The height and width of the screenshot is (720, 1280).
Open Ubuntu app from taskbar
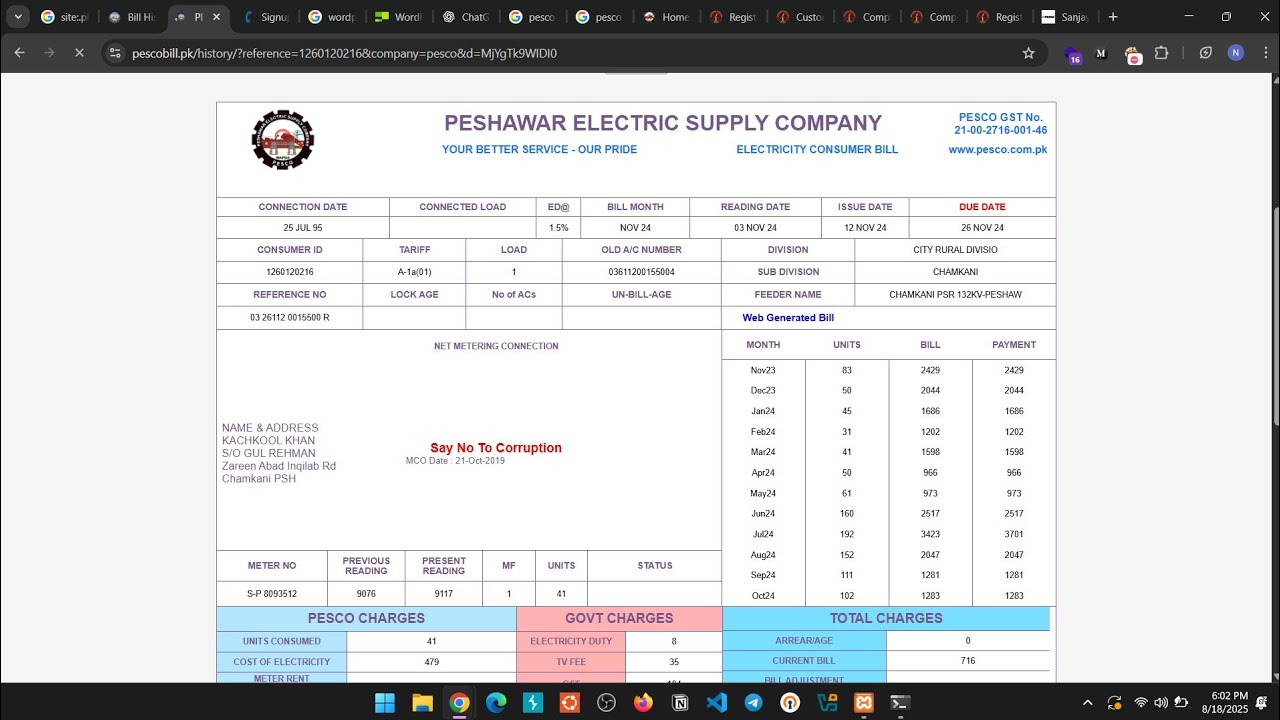(x=569, y=703)
